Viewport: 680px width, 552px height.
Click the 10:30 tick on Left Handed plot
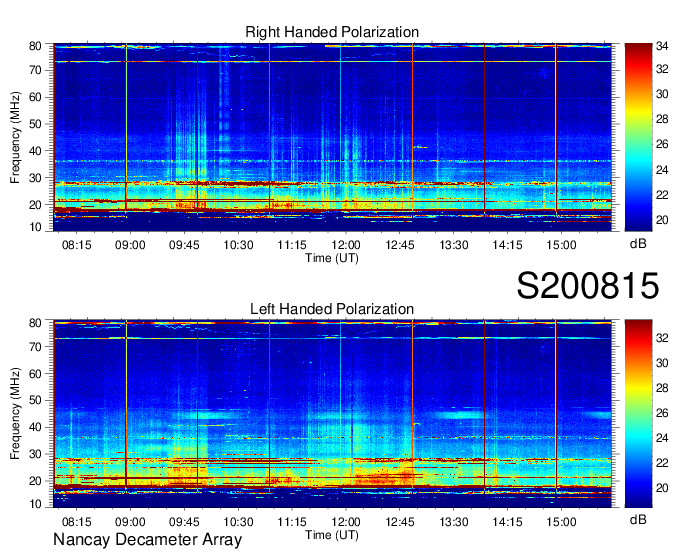(x=238, y=522)
